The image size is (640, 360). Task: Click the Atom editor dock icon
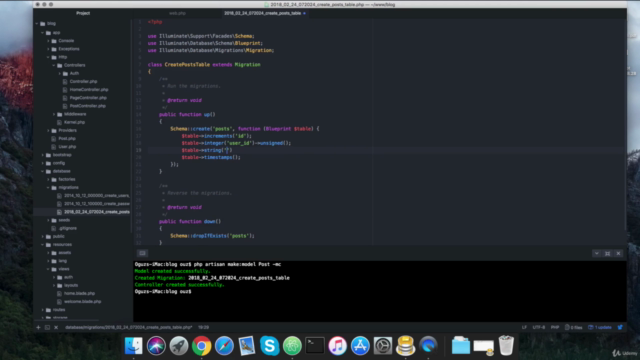click(292, 346)
